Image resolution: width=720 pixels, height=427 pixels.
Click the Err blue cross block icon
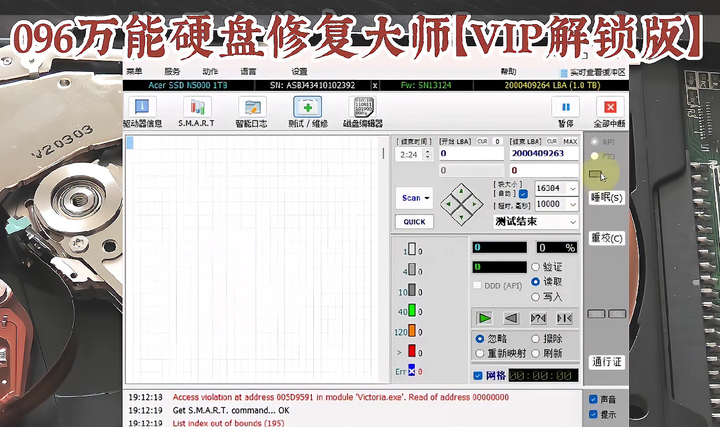coord(411,371)
